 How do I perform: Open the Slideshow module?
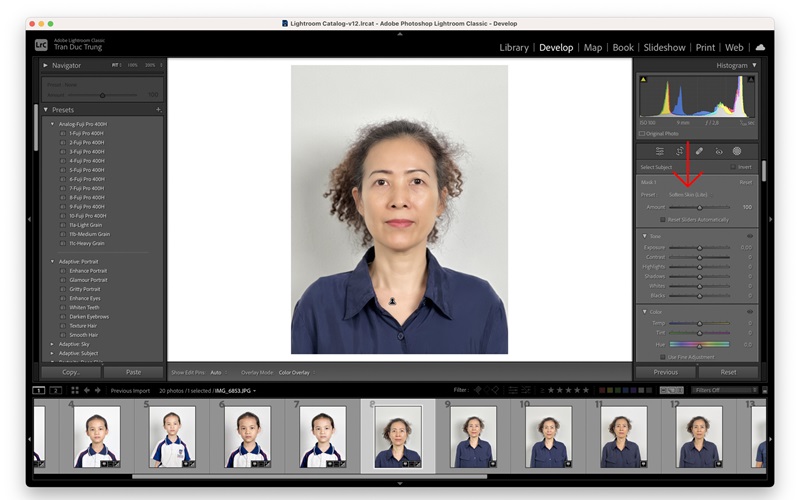click(664, 47)
